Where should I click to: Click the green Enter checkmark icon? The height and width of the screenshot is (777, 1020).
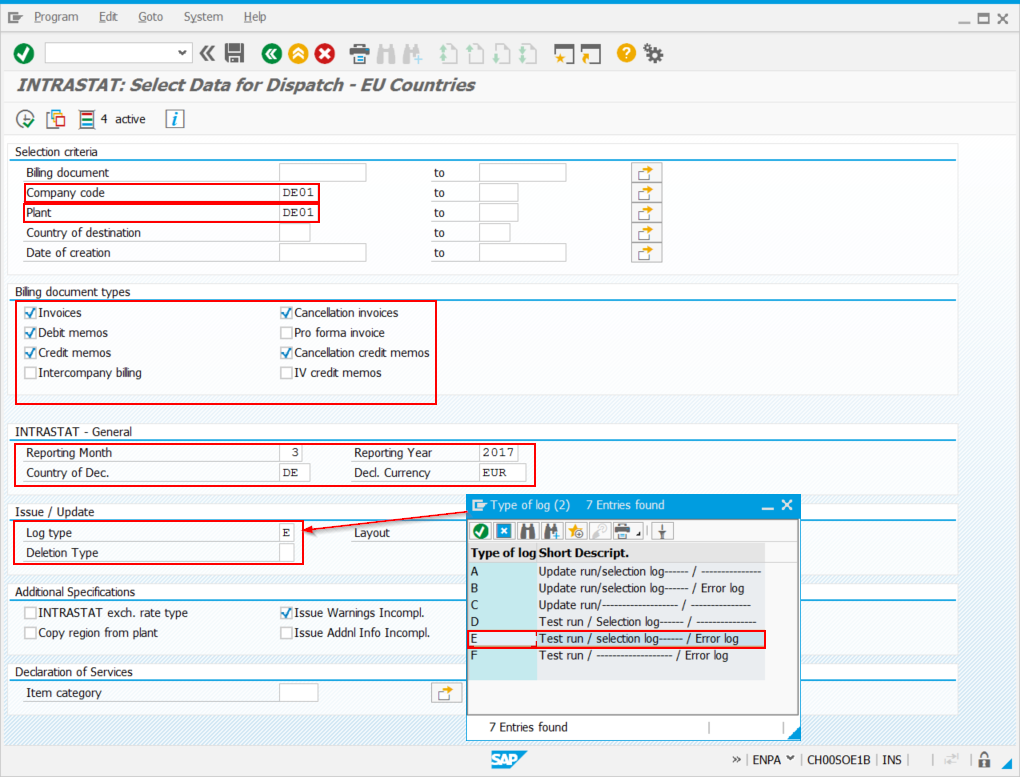[x=24, y=53]
